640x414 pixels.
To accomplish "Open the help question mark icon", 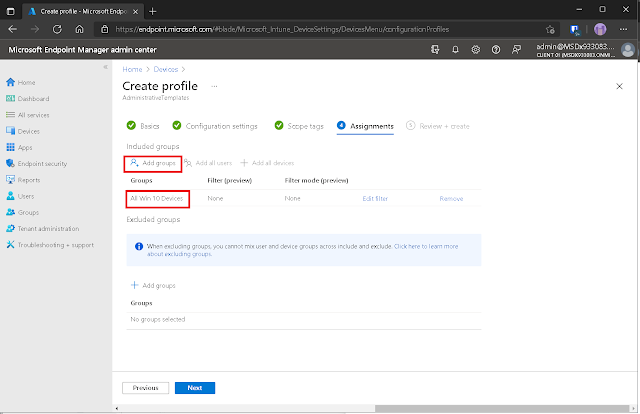I will click(496, 50).
